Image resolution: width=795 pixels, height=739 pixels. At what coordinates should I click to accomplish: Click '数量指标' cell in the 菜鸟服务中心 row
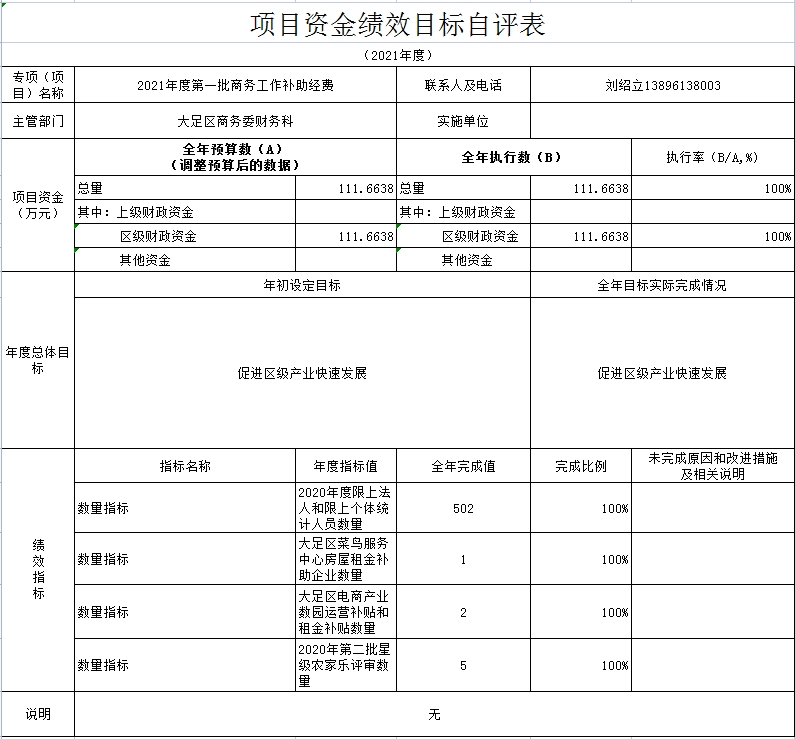coord(185,559)
